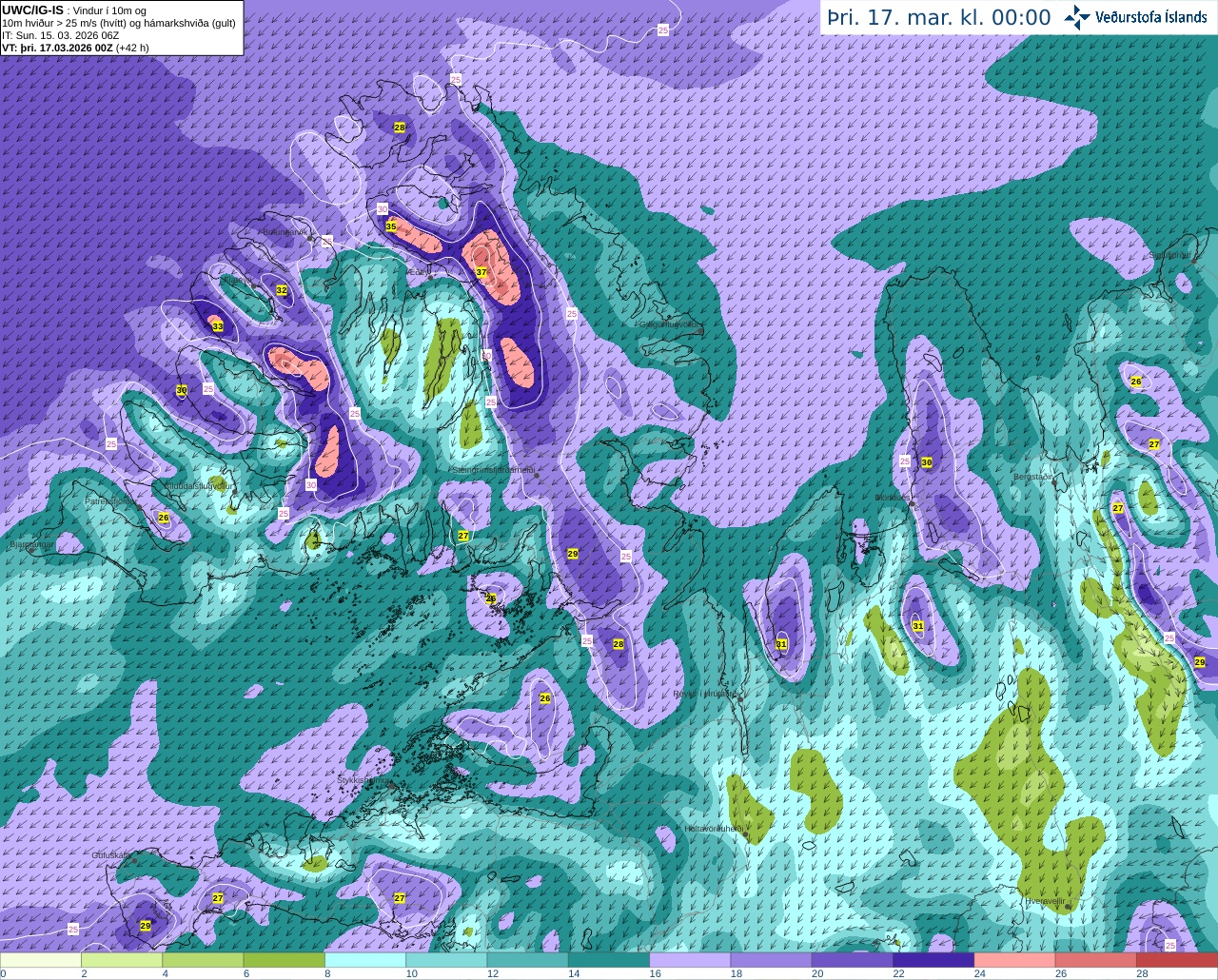Click the yellow 30 marker beside Blönduós

(926, 462)
